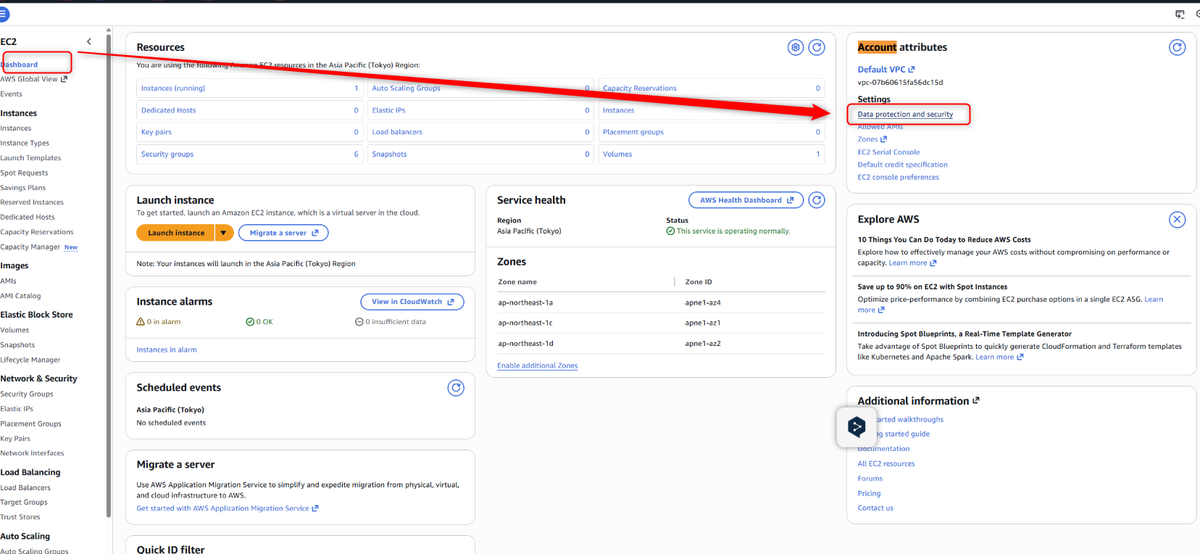
Task: Click the CloudShell icon in top bar
Action: coord(1180,14)
